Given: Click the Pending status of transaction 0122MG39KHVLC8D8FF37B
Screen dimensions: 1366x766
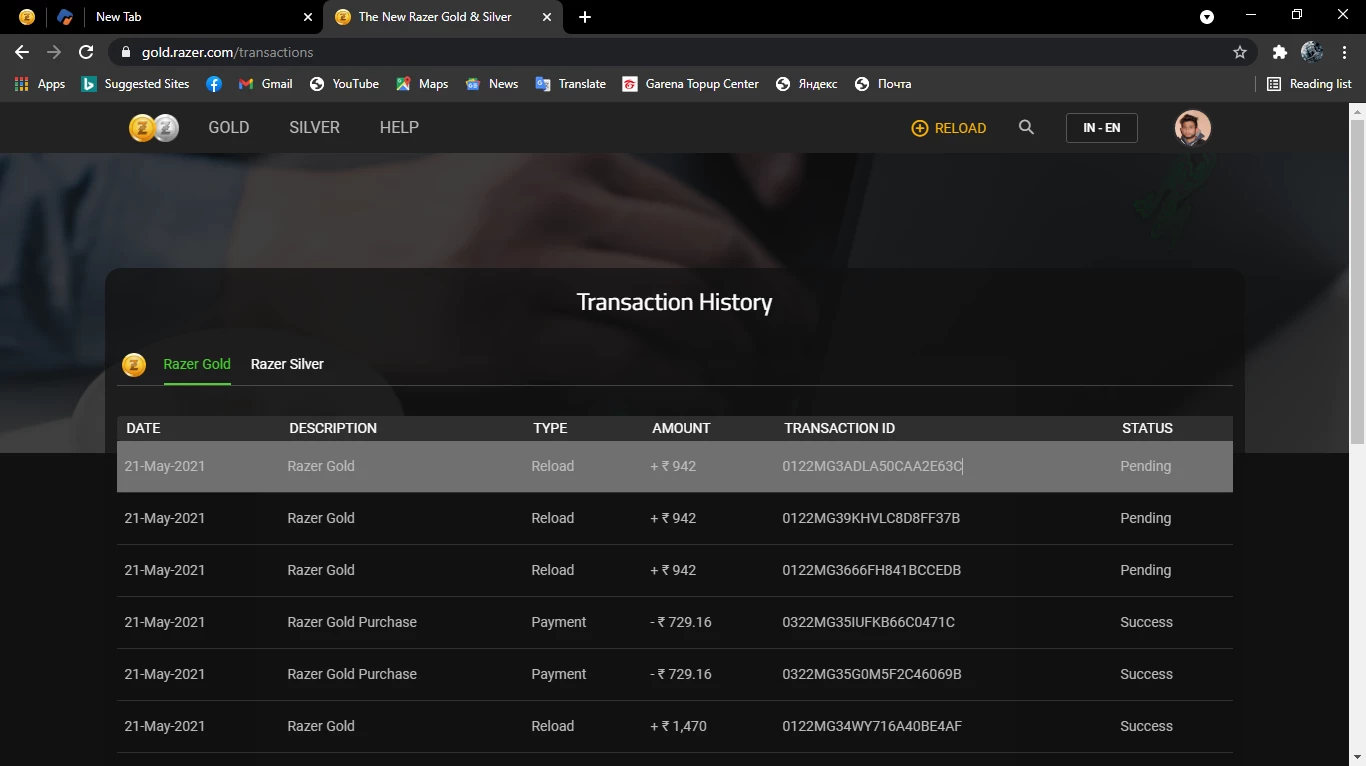Looking at the screenshot, I should [1145, 518].
